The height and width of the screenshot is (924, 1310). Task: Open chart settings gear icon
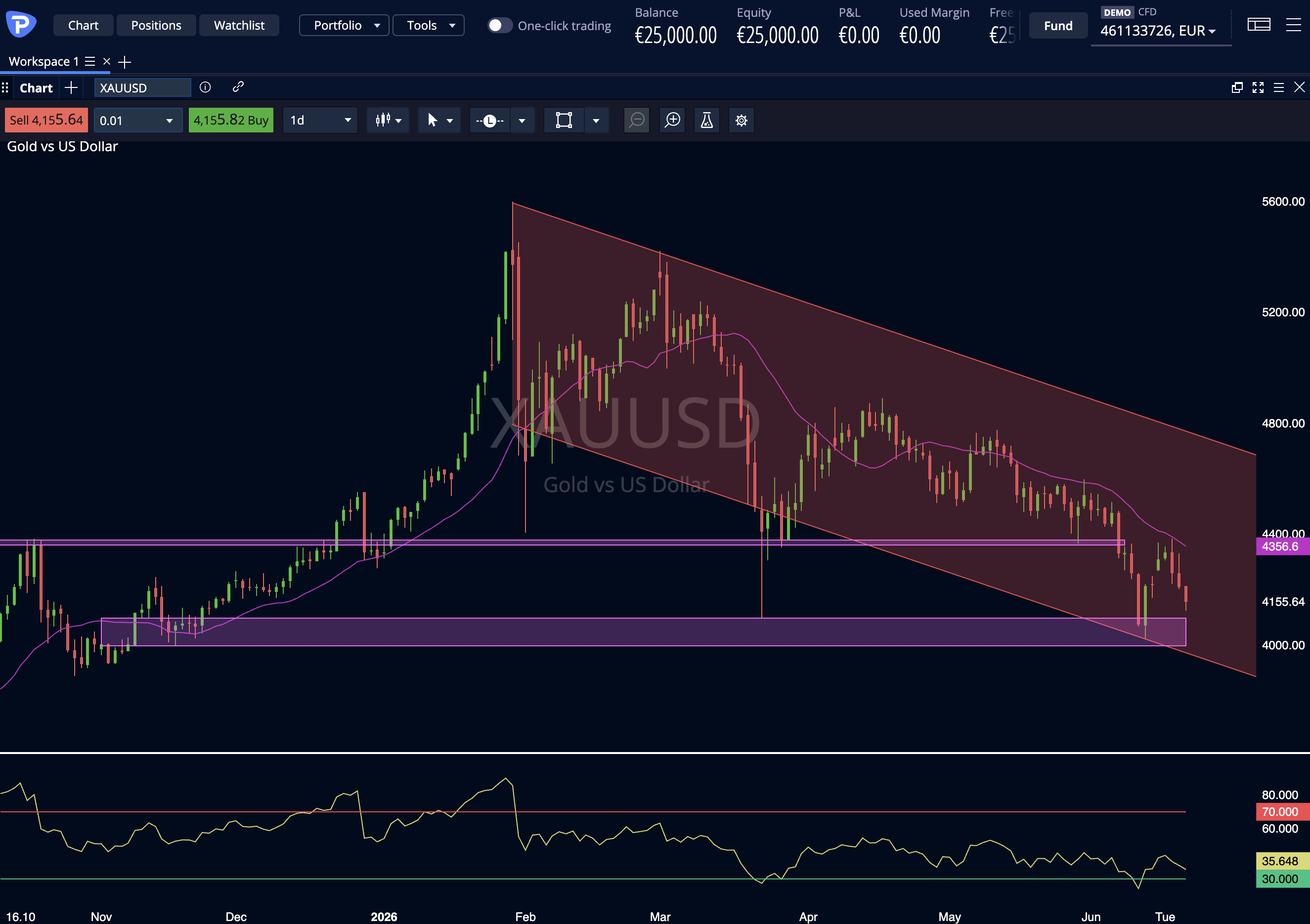pos(741,121)
